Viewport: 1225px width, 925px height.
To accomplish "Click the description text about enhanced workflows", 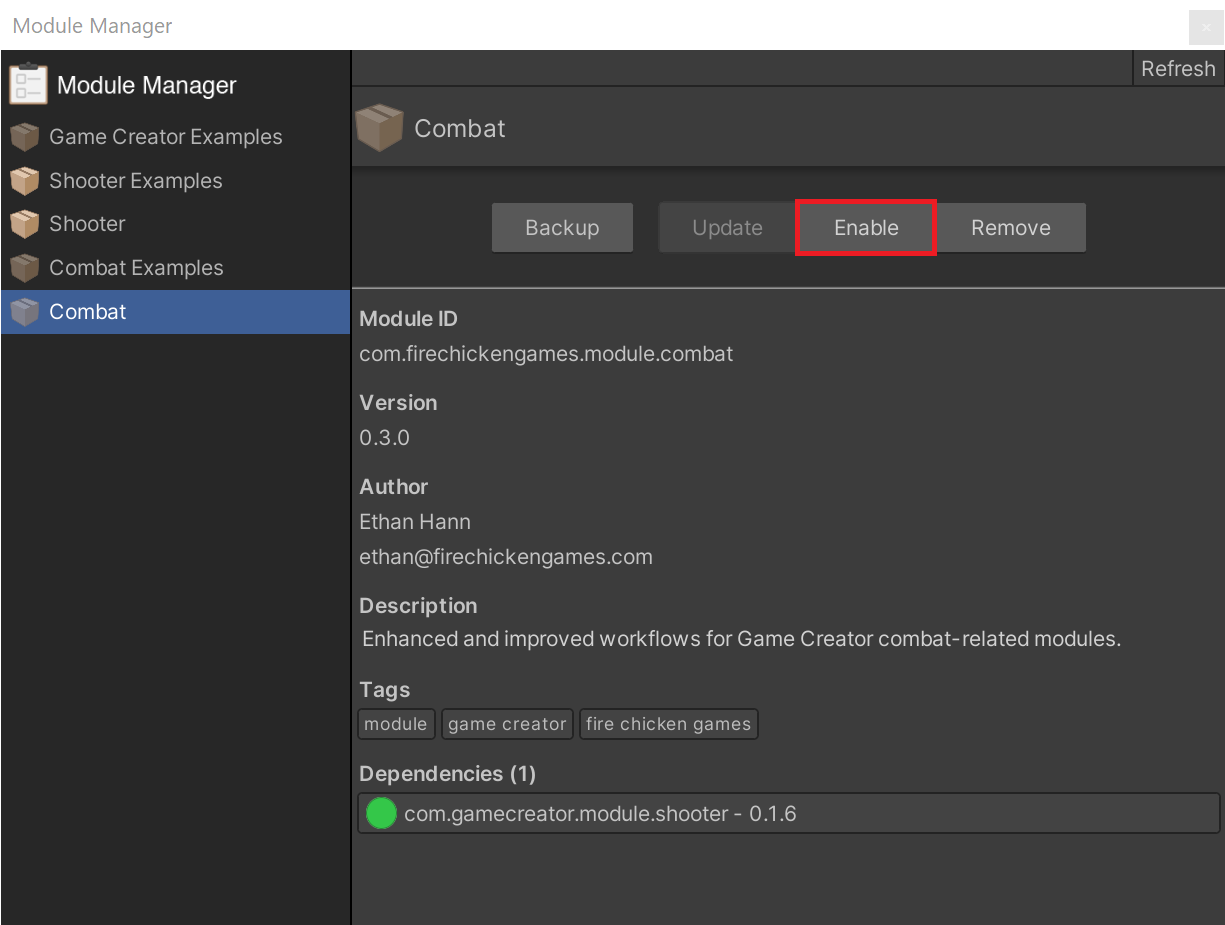I will coord(742,639).
